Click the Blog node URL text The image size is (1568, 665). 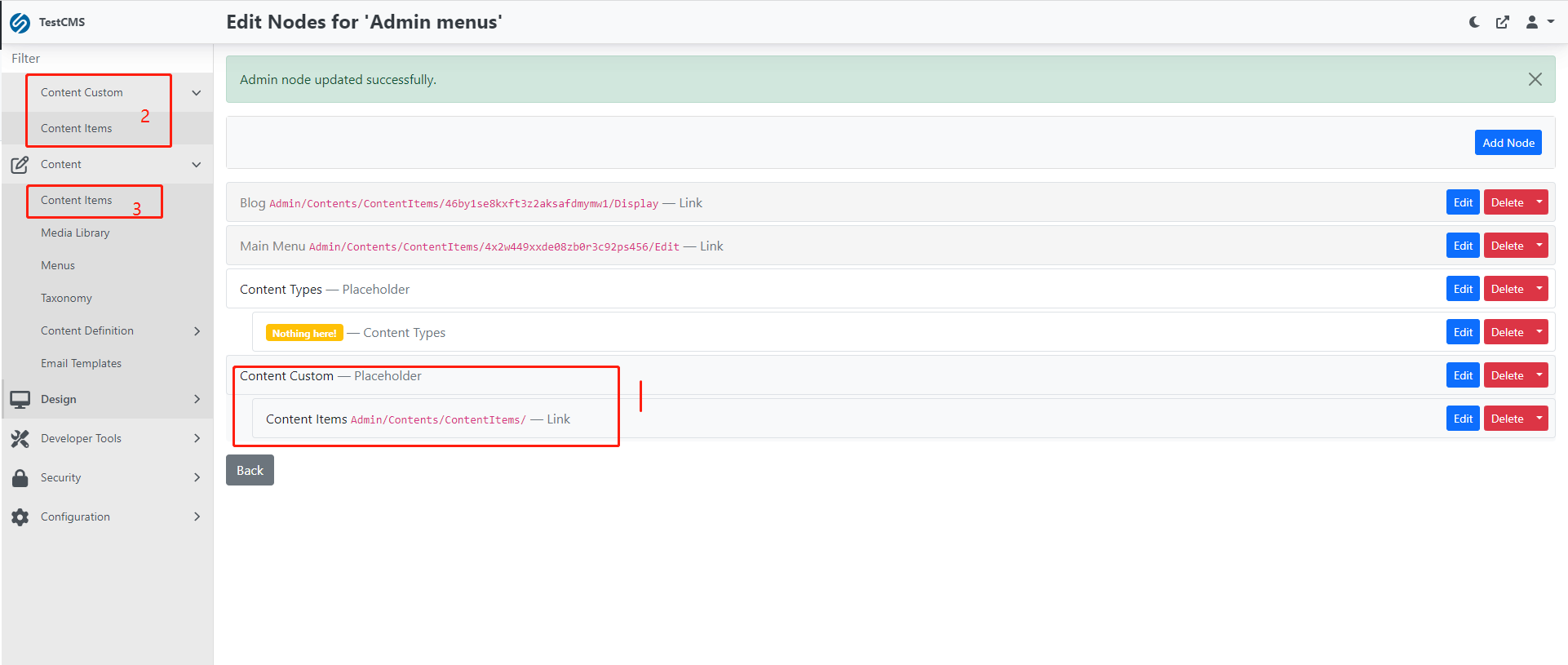(463, 203)
